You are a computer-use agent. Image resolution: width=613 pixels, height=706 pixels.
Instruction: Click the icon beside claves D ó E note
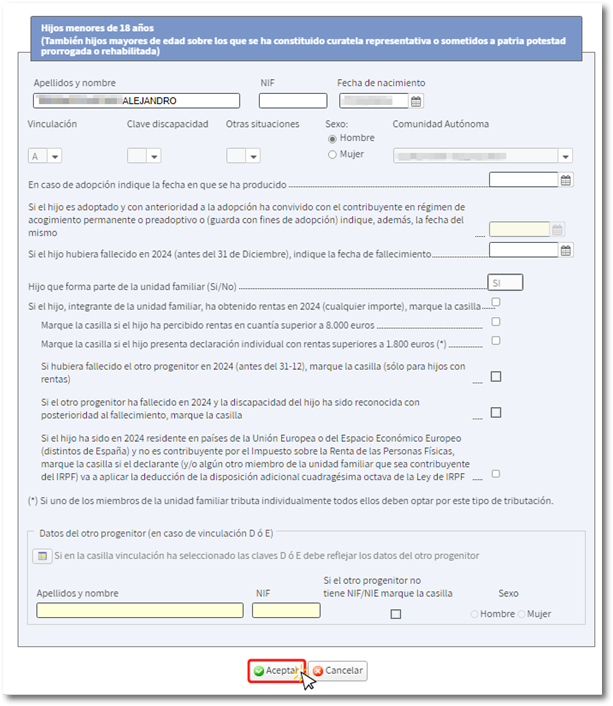[x=42, y=556]
